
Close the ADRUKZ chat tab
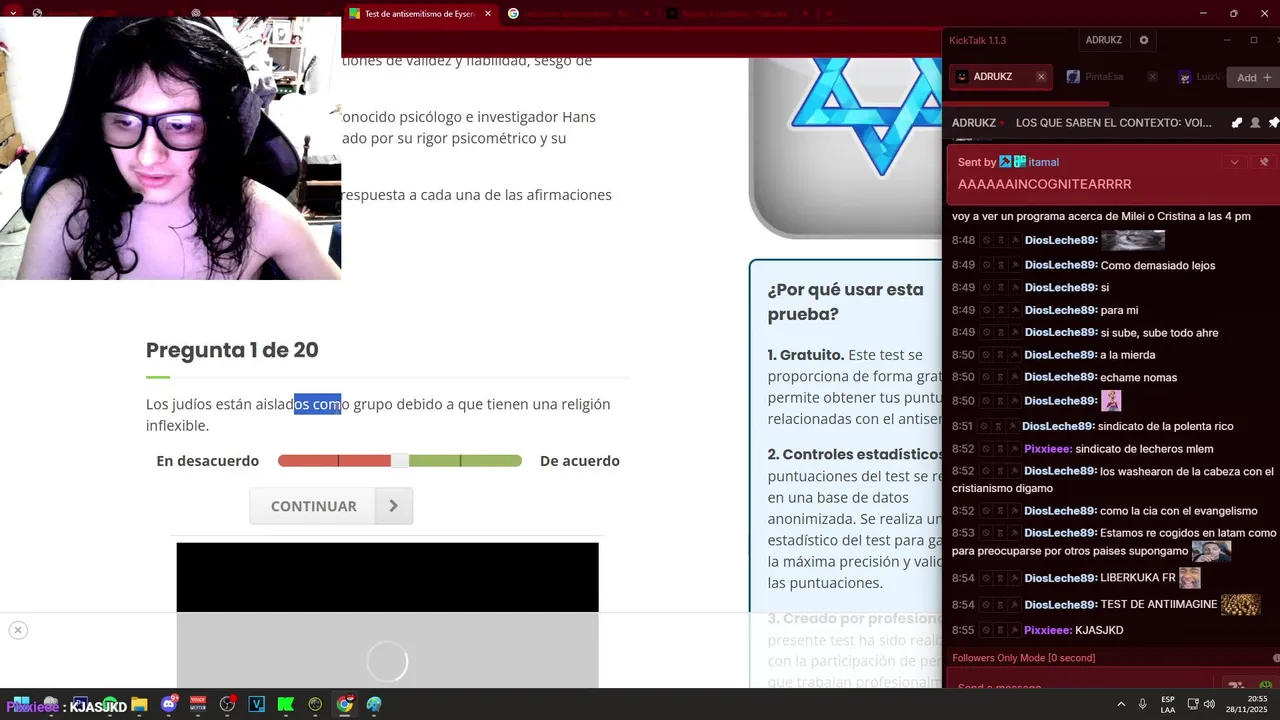point(1041,77)
